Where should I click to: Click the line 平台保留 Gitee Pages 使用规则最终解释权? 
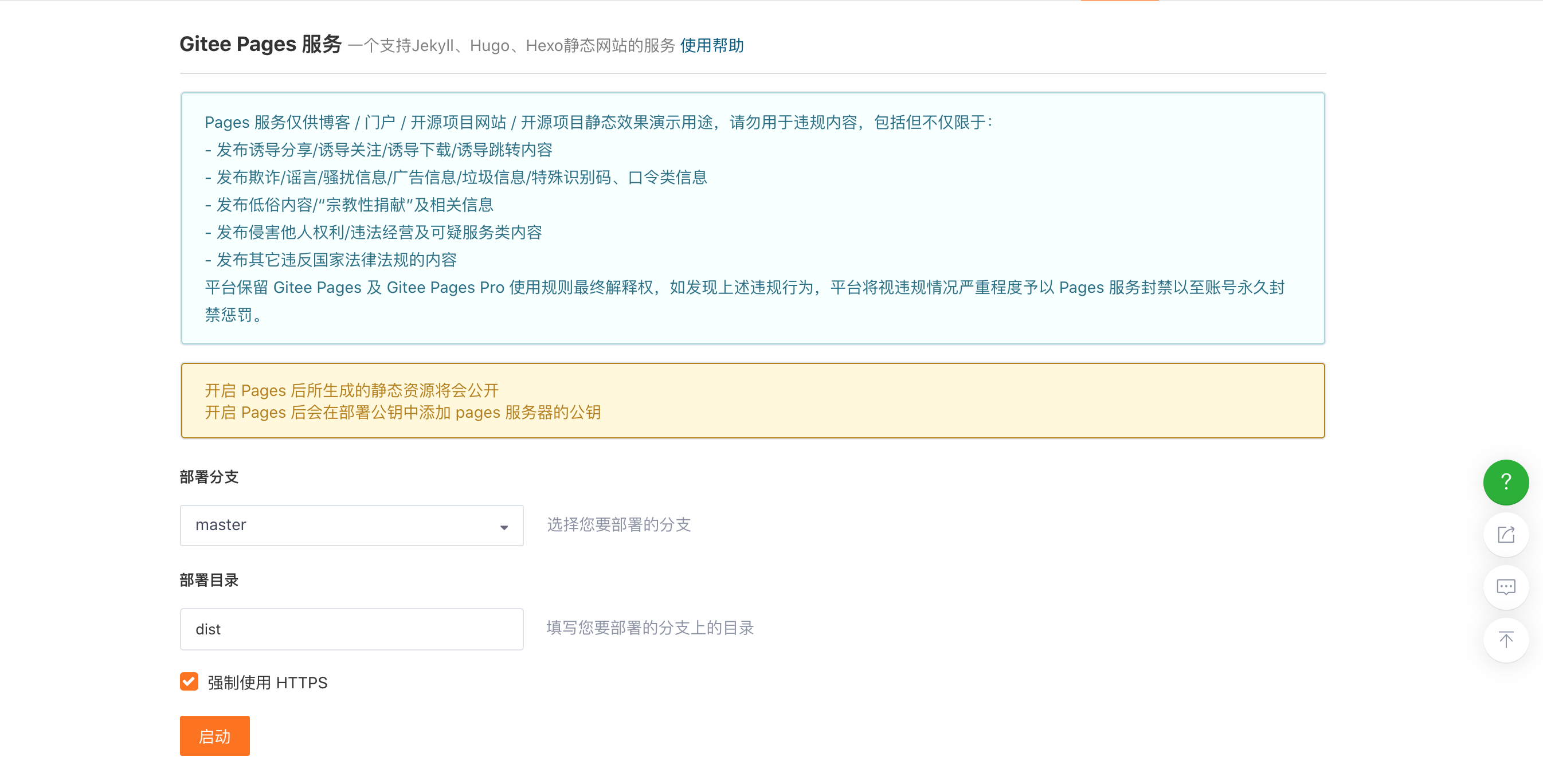(745, 301)
